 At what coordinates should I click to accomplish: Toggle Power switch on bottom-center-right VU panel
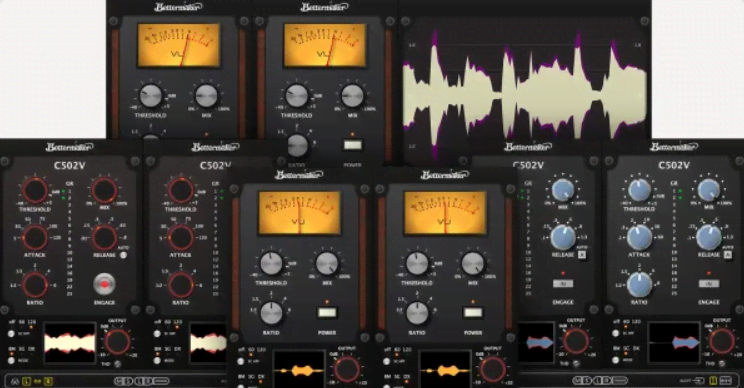point(473,313)
